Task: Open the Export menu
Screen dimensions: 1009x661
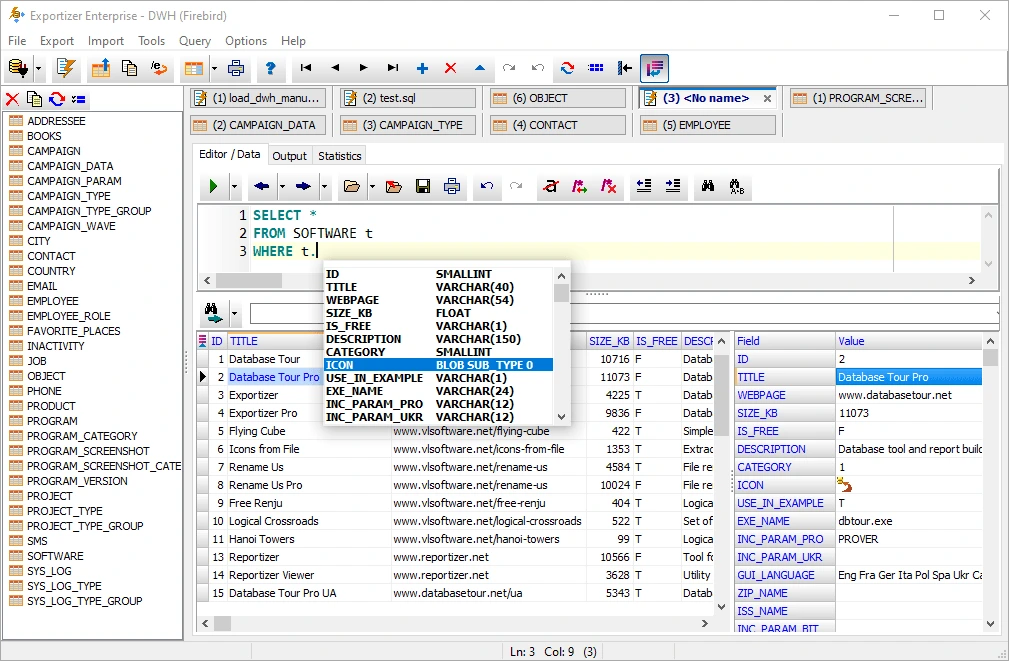Action: pos(57,41)
